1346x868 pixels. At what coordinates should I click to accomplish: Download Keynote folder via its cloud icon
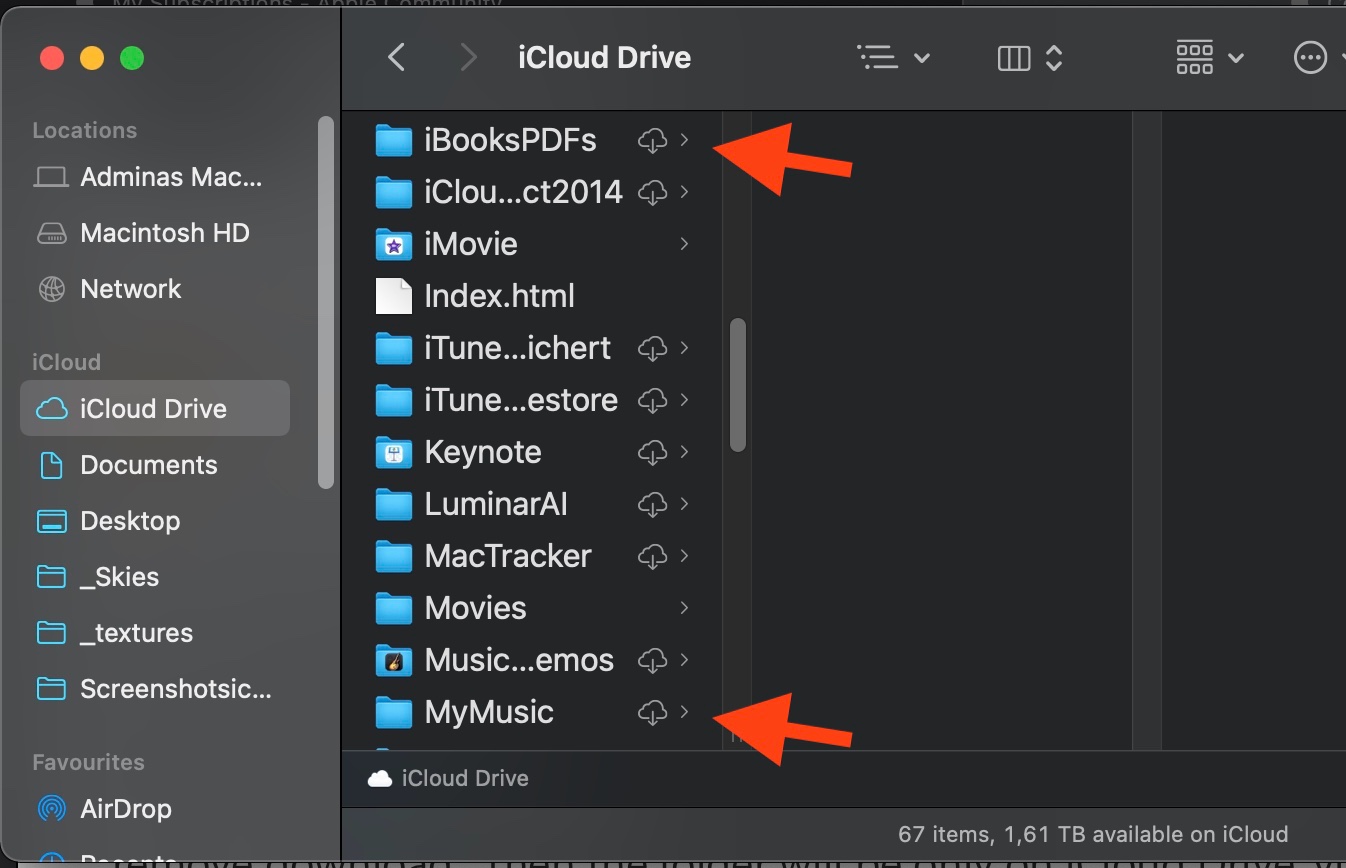point(653,453)
